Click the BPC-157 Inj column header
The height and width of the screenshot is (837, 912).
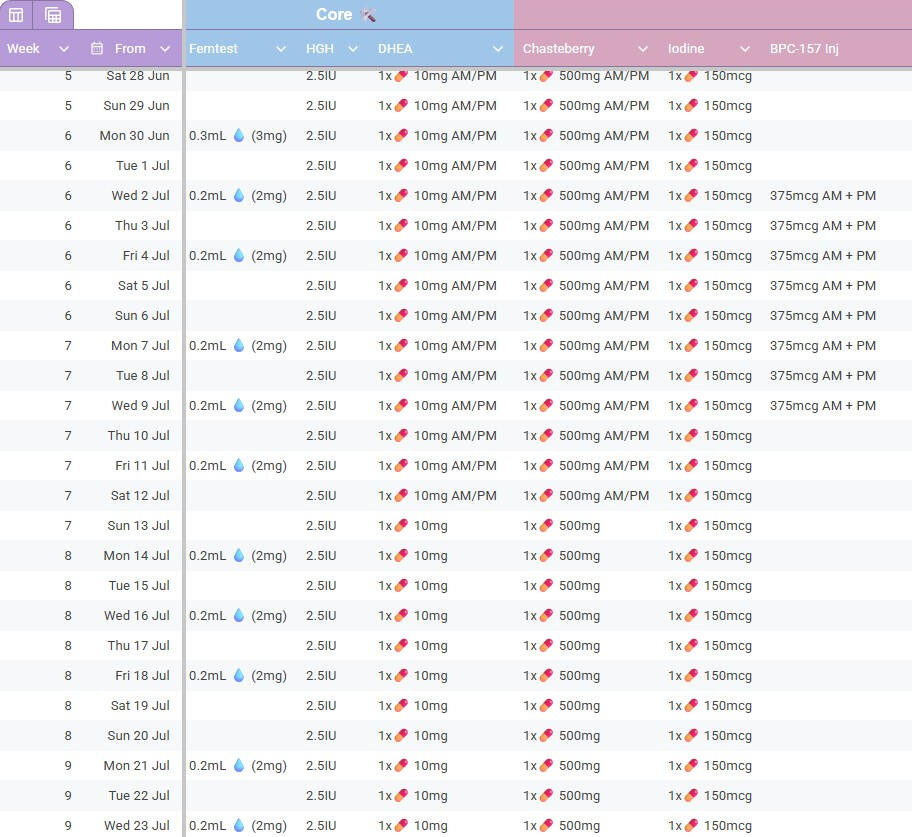coord(804,49)
